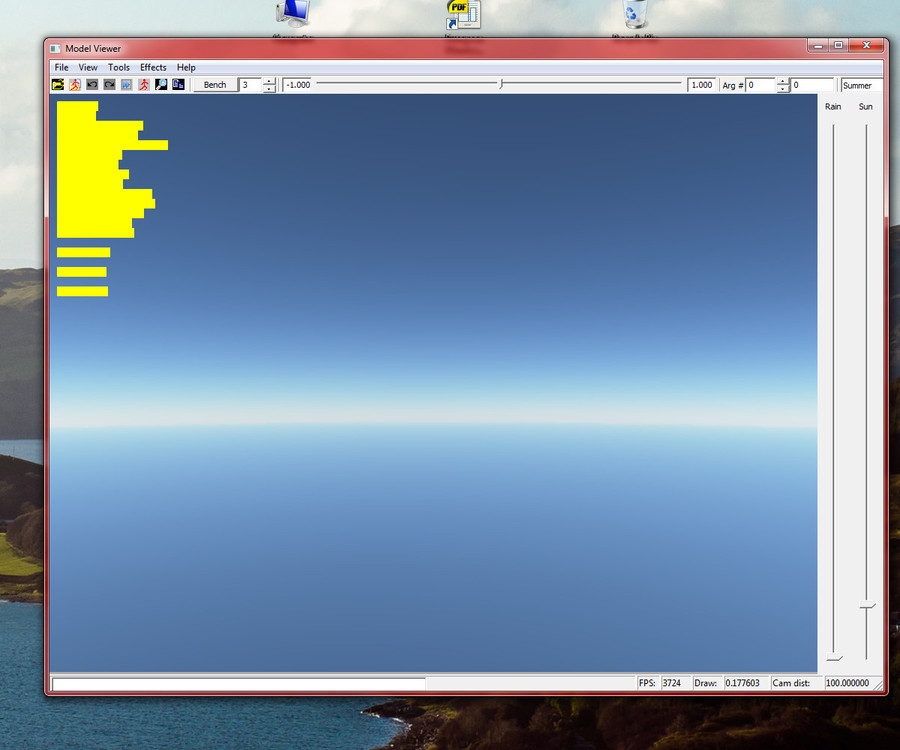Open the Help menu
900x750 pixels.
click(x=186, y=67)
